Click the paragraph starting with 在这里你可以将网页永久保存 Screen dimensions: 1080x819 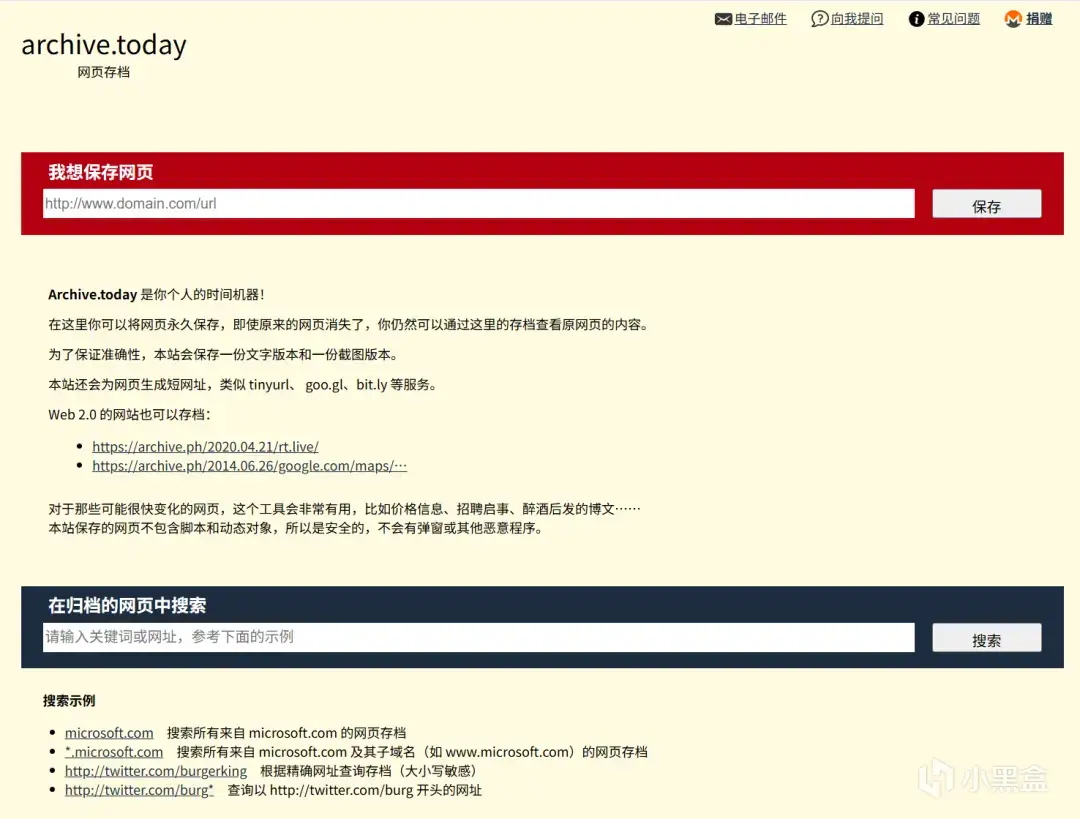click(349, 325)
